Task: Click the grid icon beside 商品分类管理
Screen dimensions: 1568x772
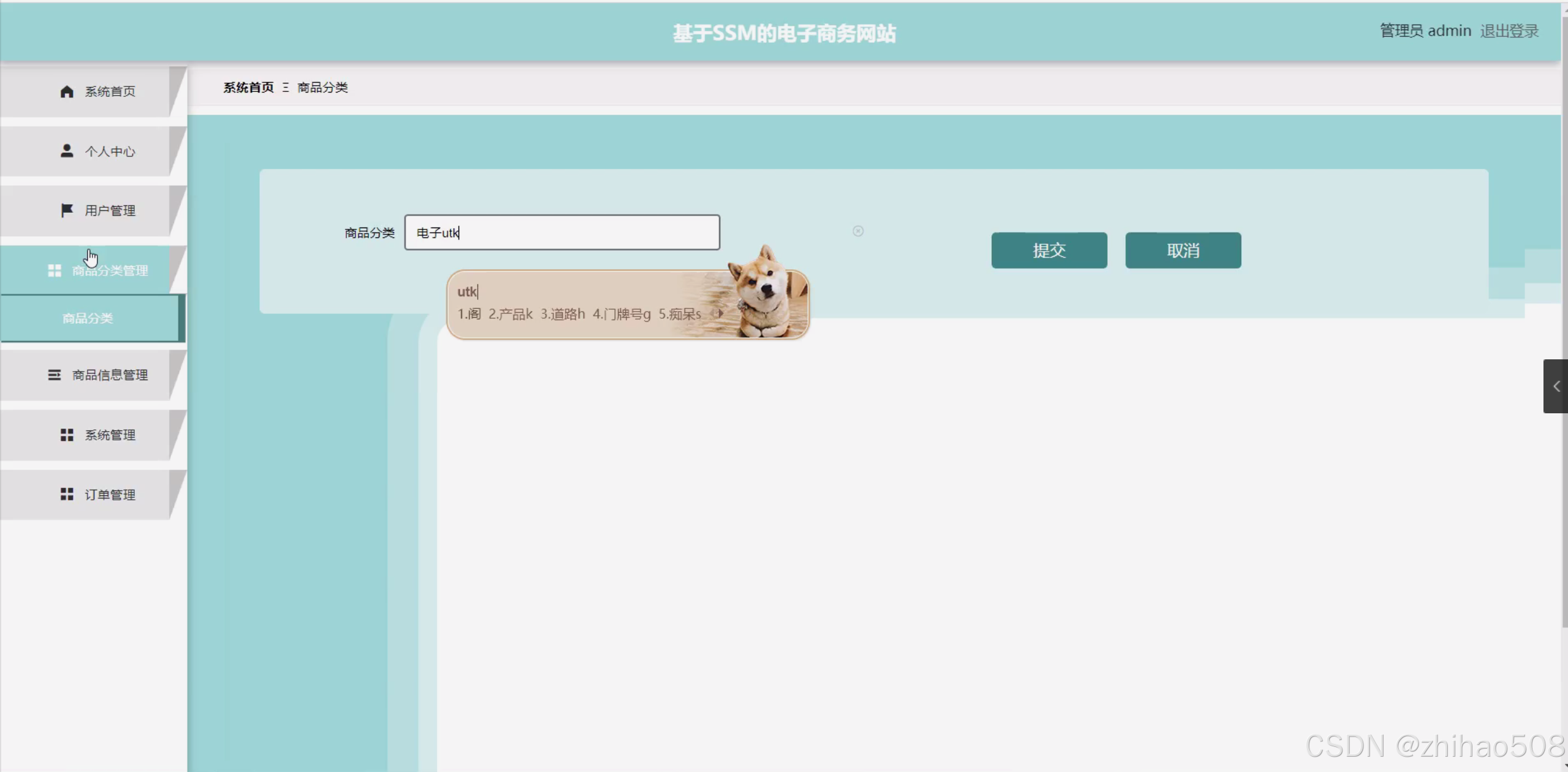Action: click(55, 270)
